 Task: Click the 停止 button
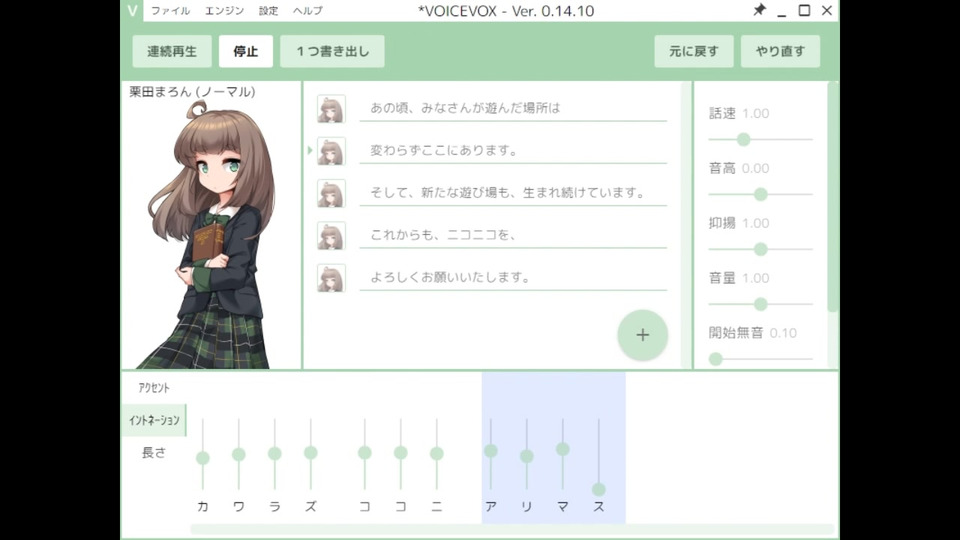(246, 51)
